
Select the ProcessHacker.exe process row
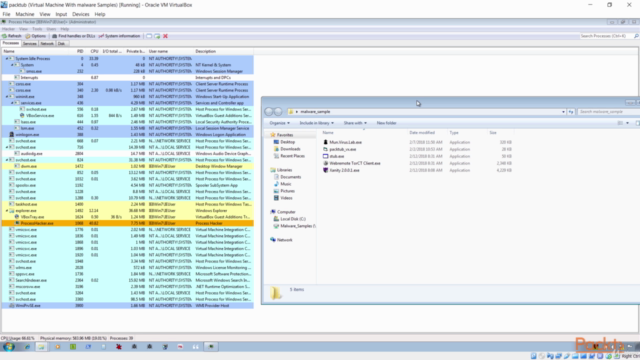[x=127, y=223]
